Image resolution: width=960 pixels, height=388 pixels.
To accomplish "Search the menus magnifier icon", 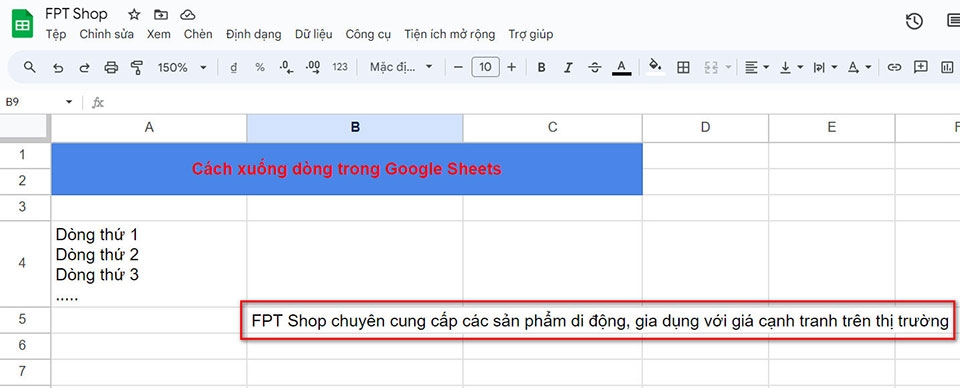I will tap(29, 67).
